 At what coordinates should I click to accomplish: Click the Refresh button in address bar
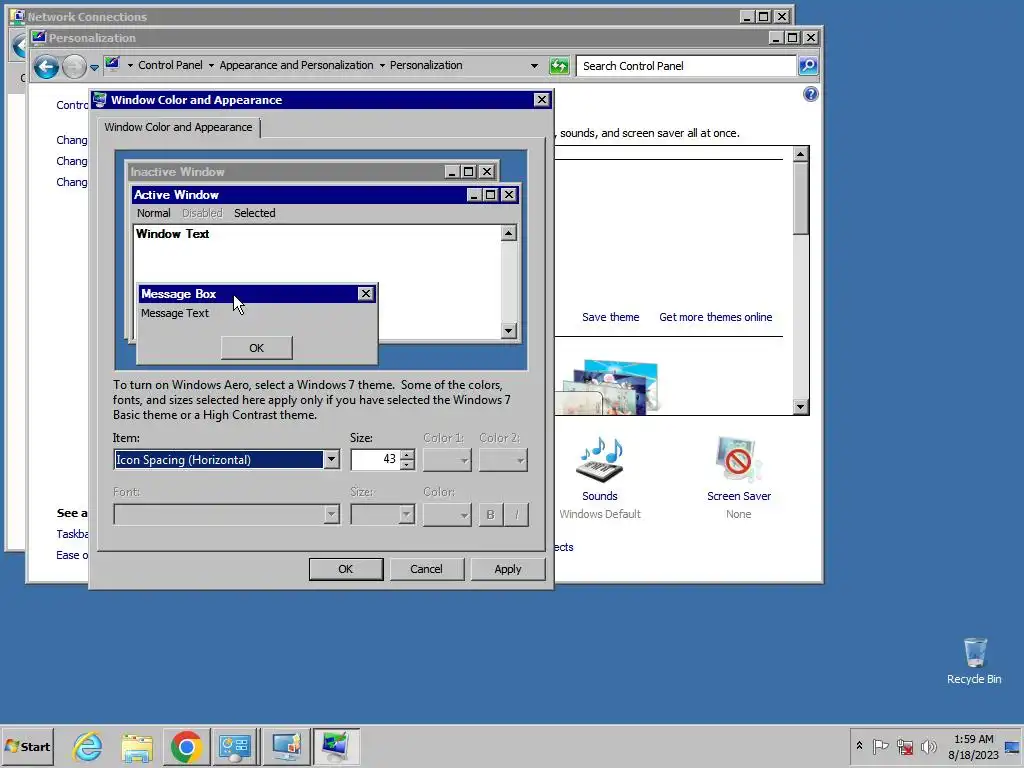(559, 65)
